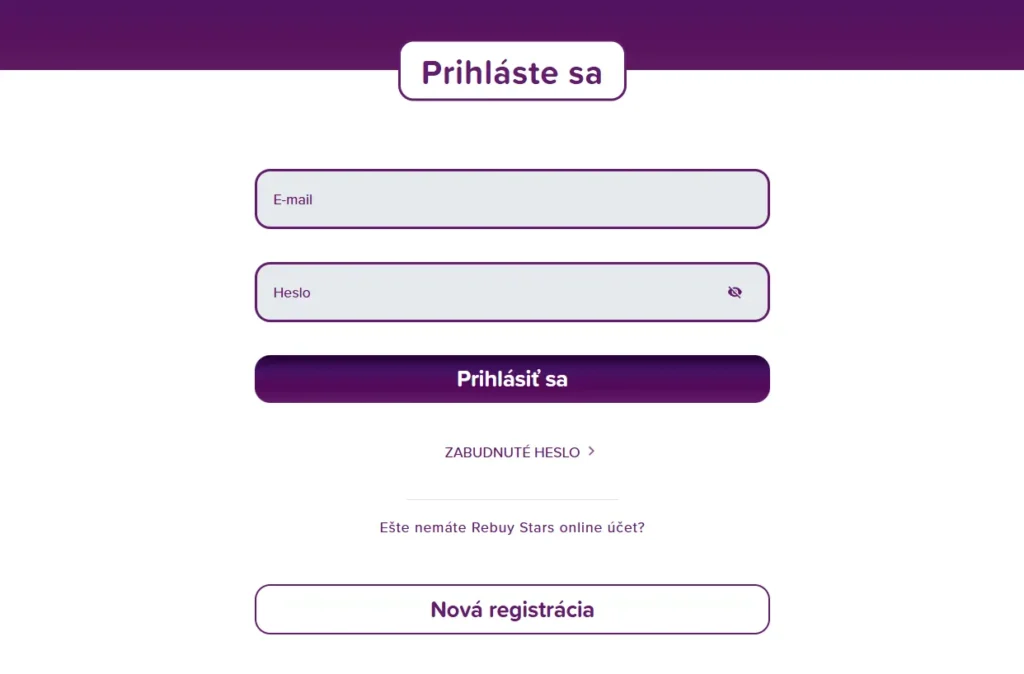The image size is (1024, 674).
Task: Click the crossed-out eye icon in Heslo field
Action: coord(735,292)
